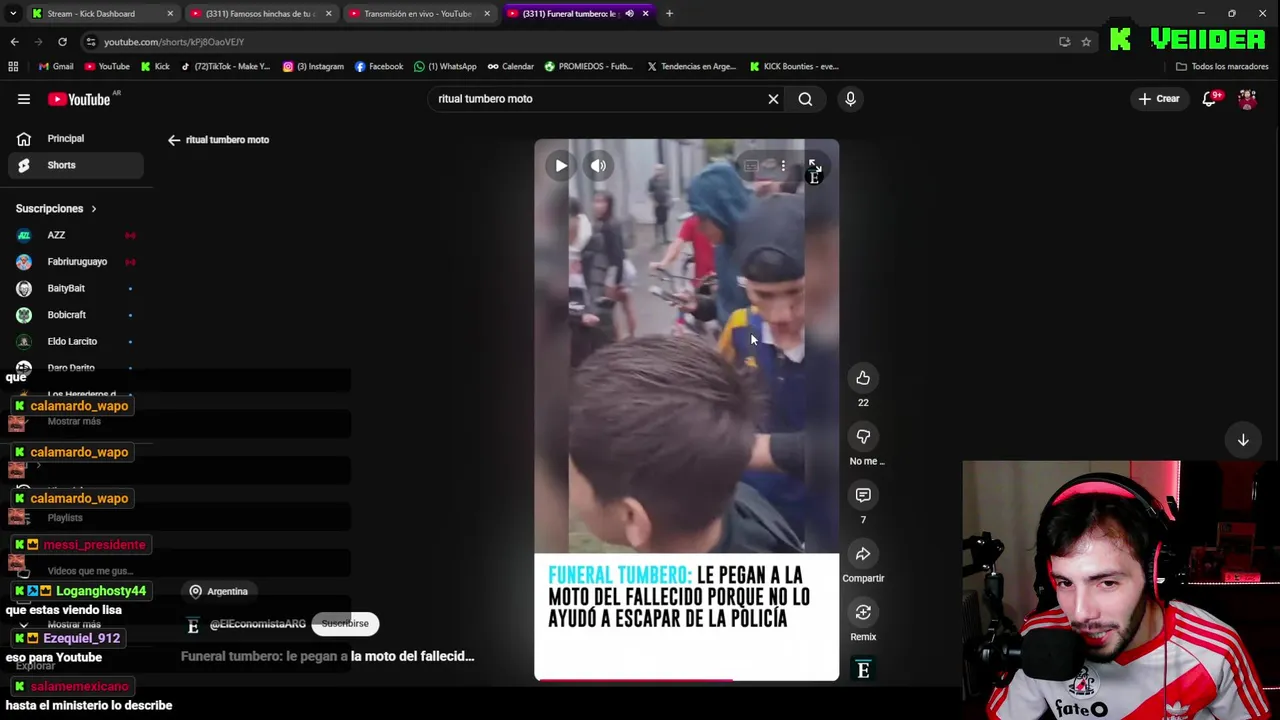The image size is (1280, 720).
Task: Open the BaityBait subscription channel
Action: click(x=75, y=288)
